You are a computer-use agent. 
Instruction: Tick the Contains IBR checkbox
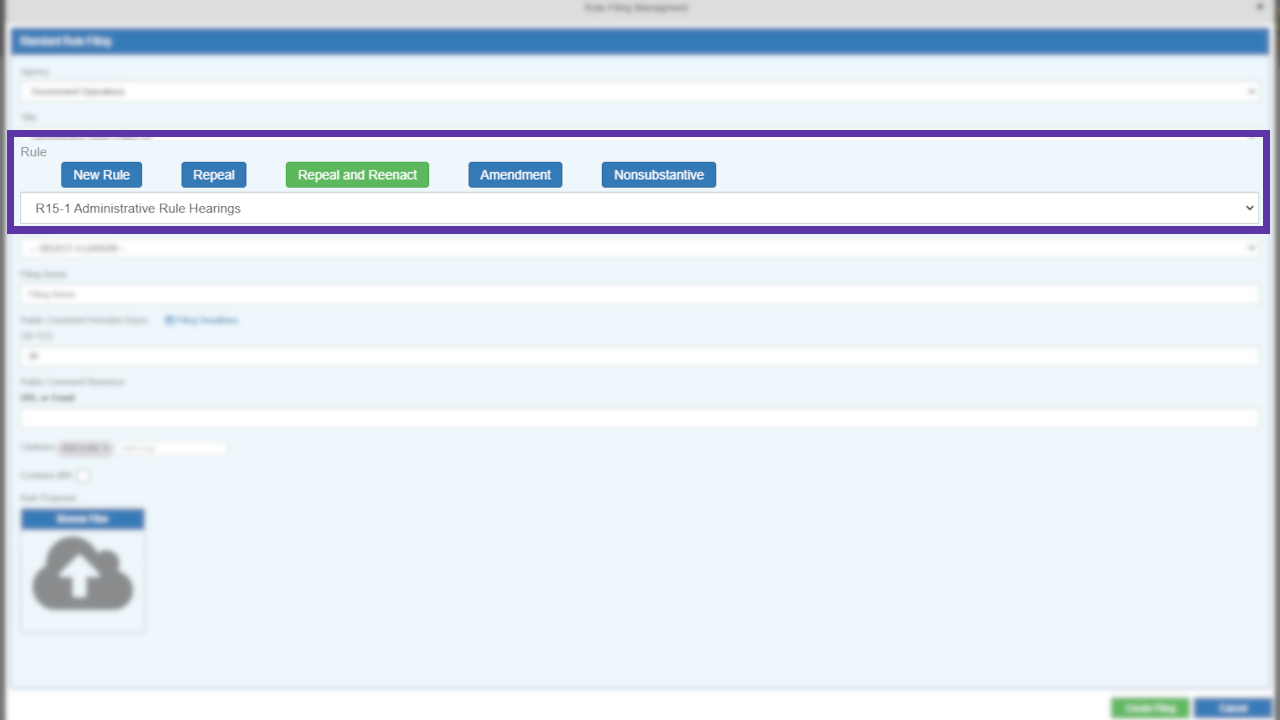click(x=84, y=476)
